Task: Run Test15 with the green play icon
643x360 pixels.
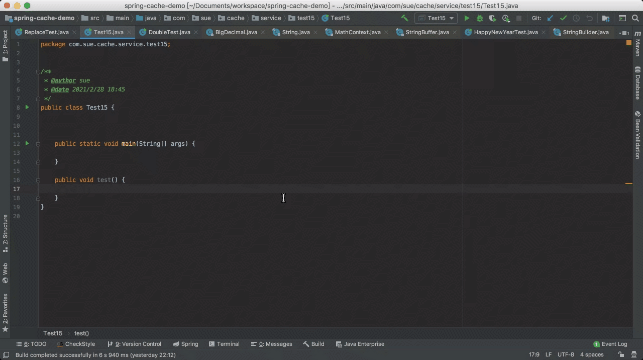Action: coord(466,18)
